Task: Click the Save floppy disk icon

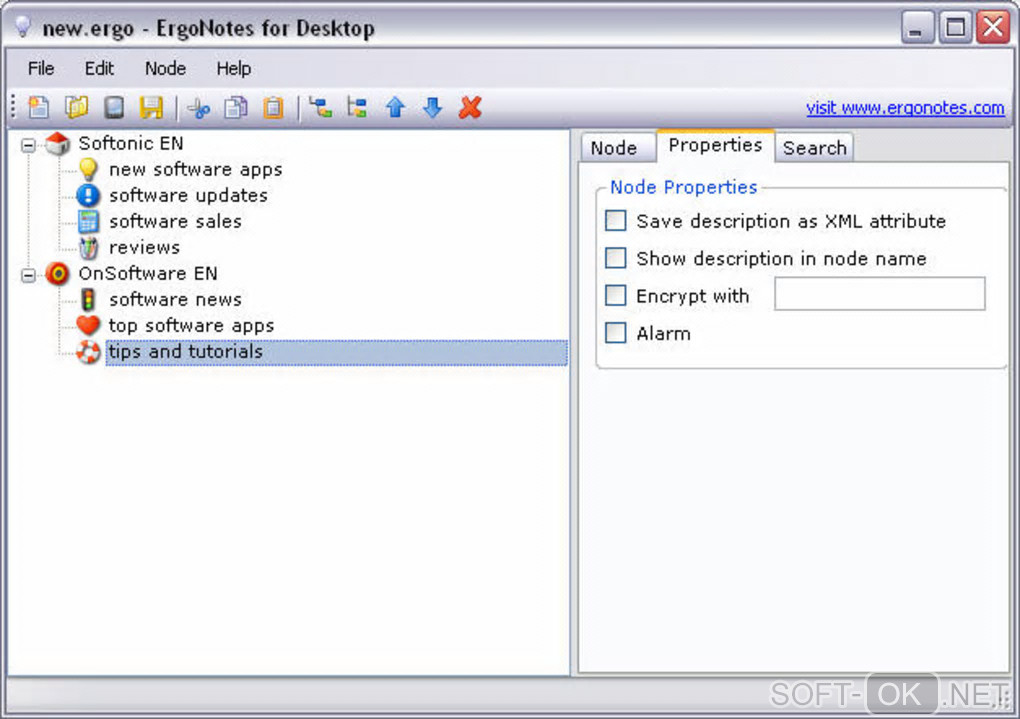Action: tap(151, 107)
